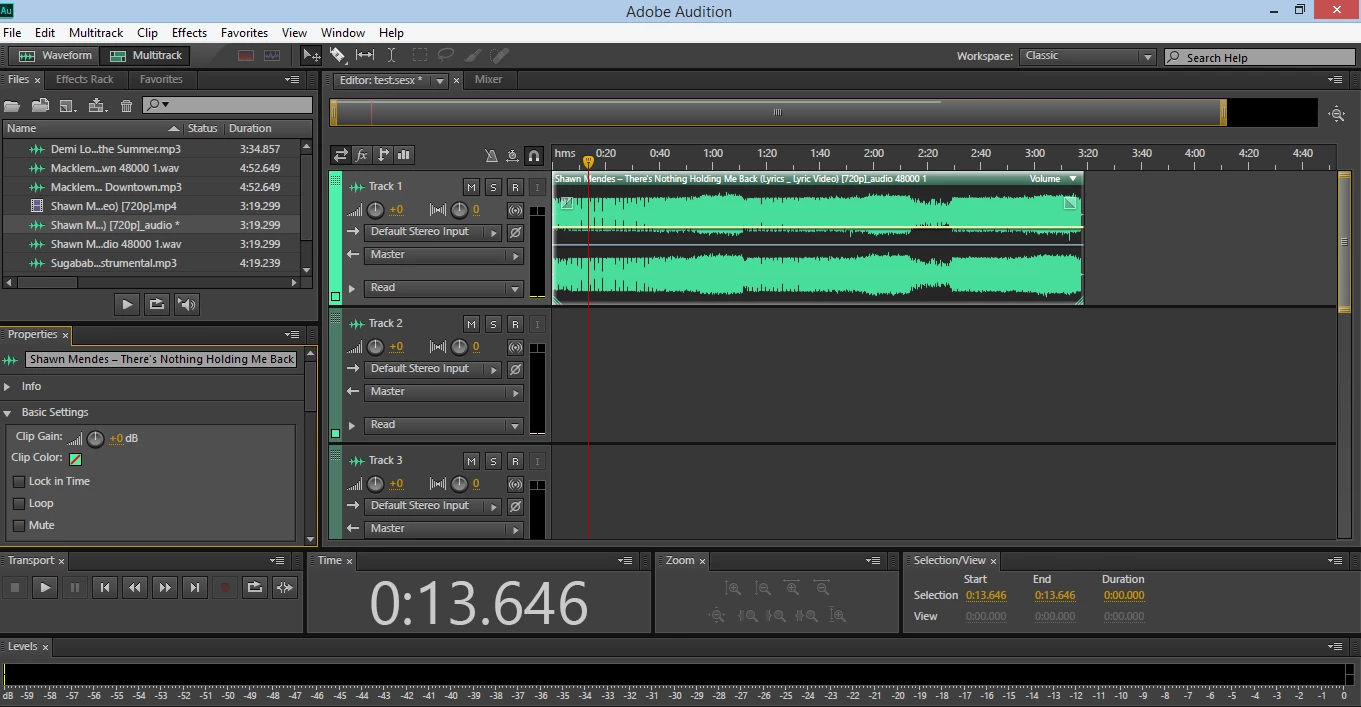The image size is (1361, 707).
Task: Toggle Loop Playback in Transport panel
Action: [x=255, y=588]
